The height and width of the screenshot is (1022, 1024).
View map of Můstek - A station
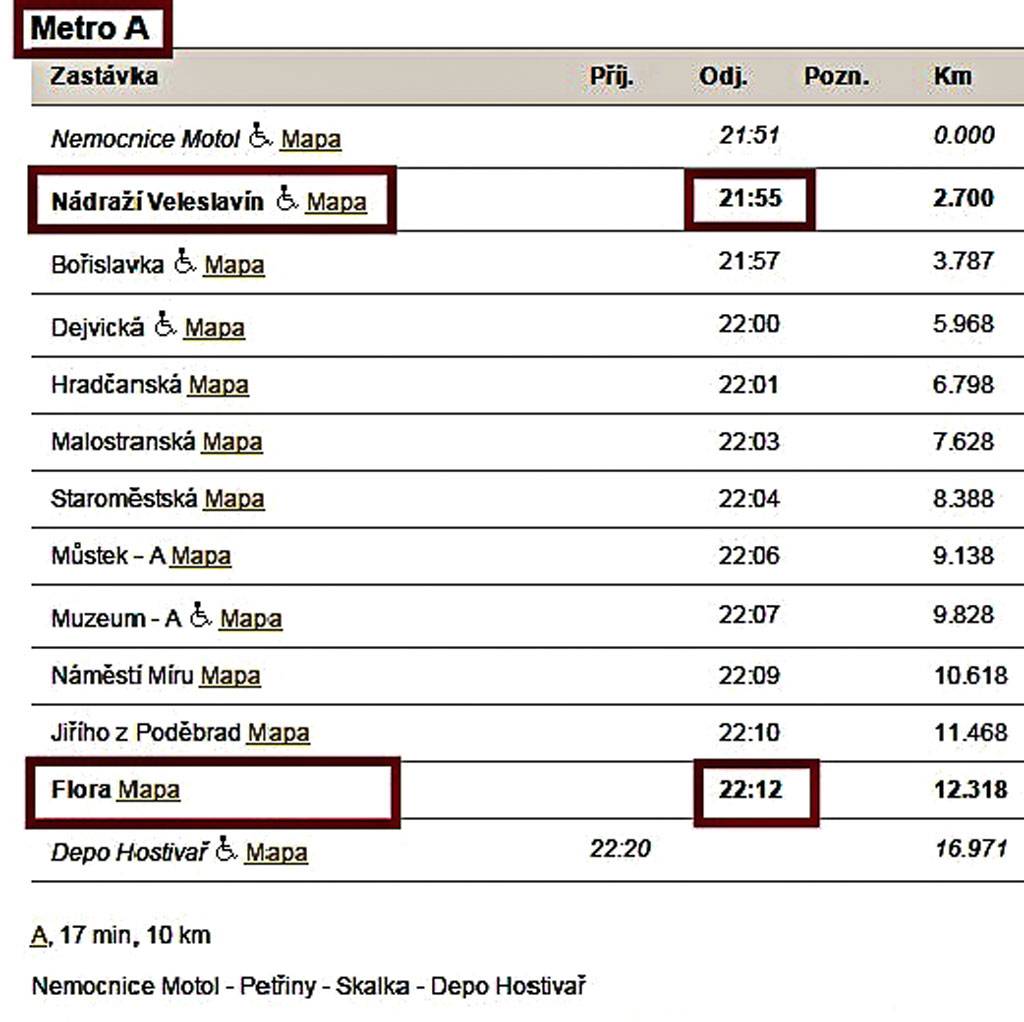(x=200, y=556)
